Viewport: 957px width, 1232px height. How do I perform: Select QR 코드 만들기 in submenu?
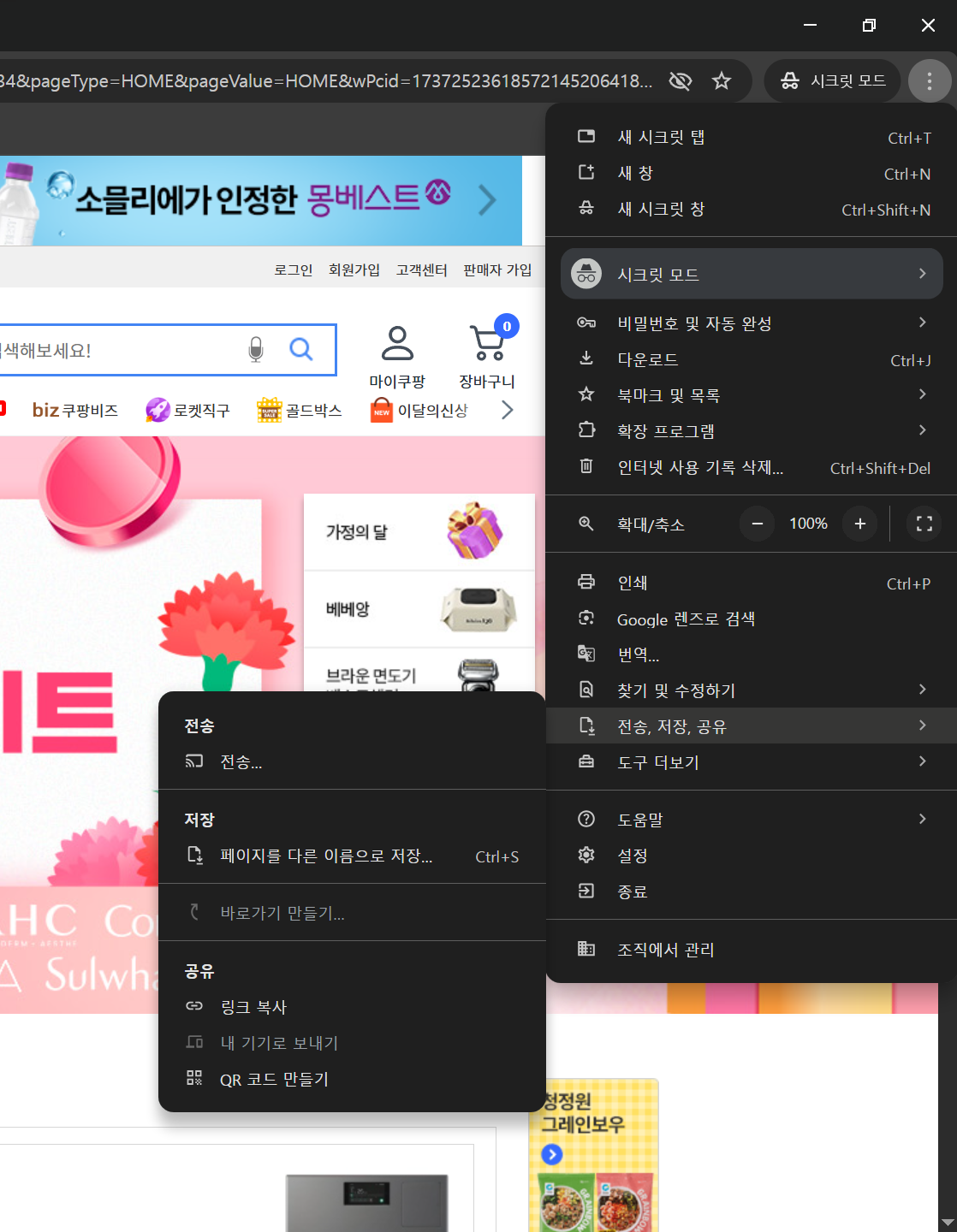352,1079
